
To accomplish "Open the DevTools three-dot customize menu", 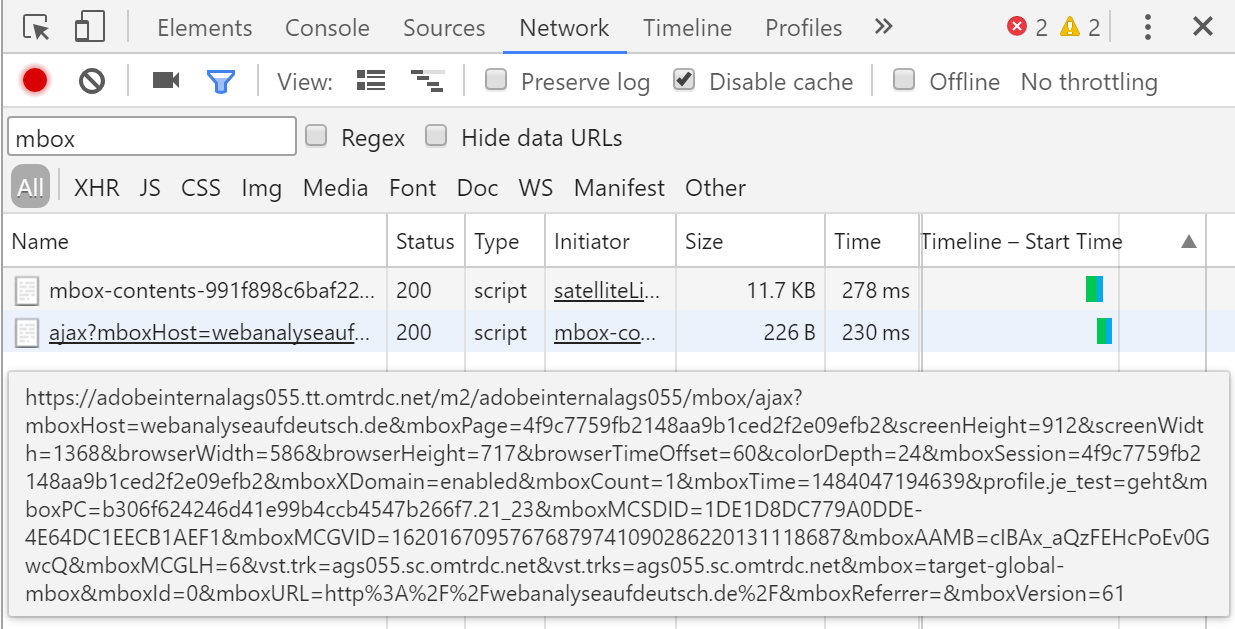I will point(1147,27).
